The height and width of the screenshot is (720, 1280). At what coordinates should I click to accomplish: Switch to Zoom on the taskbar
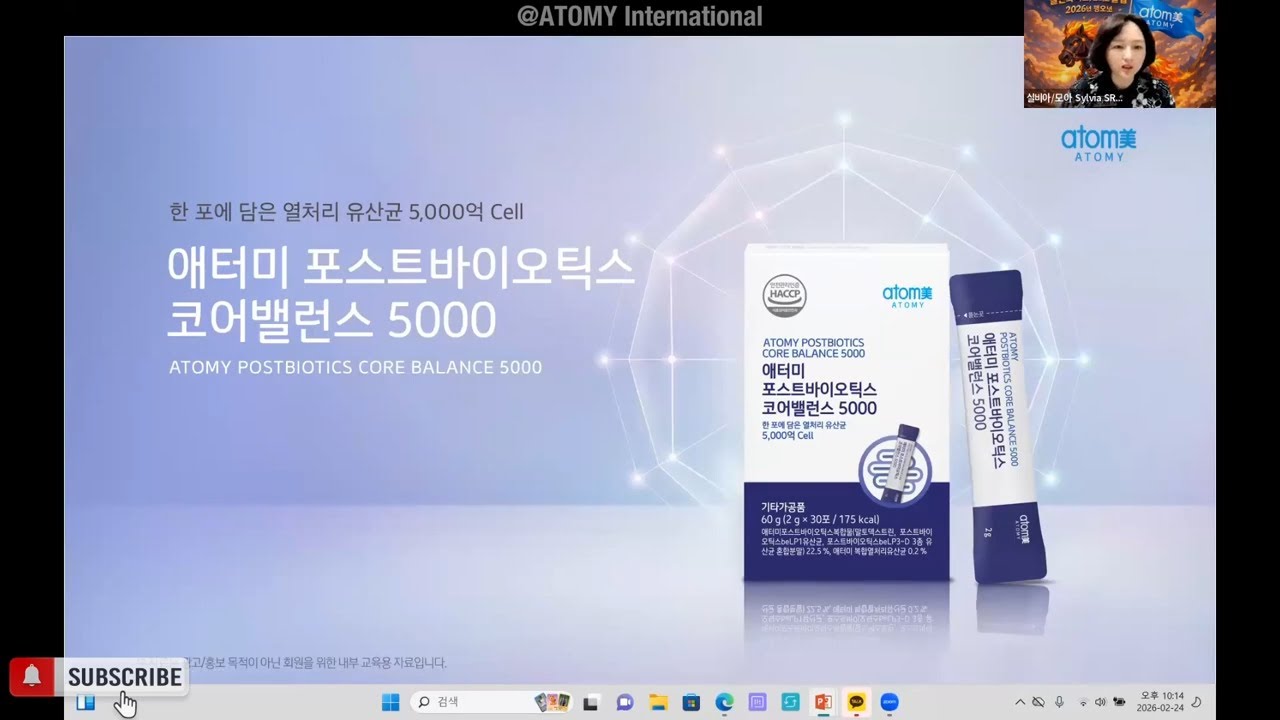tap(890, 702)
